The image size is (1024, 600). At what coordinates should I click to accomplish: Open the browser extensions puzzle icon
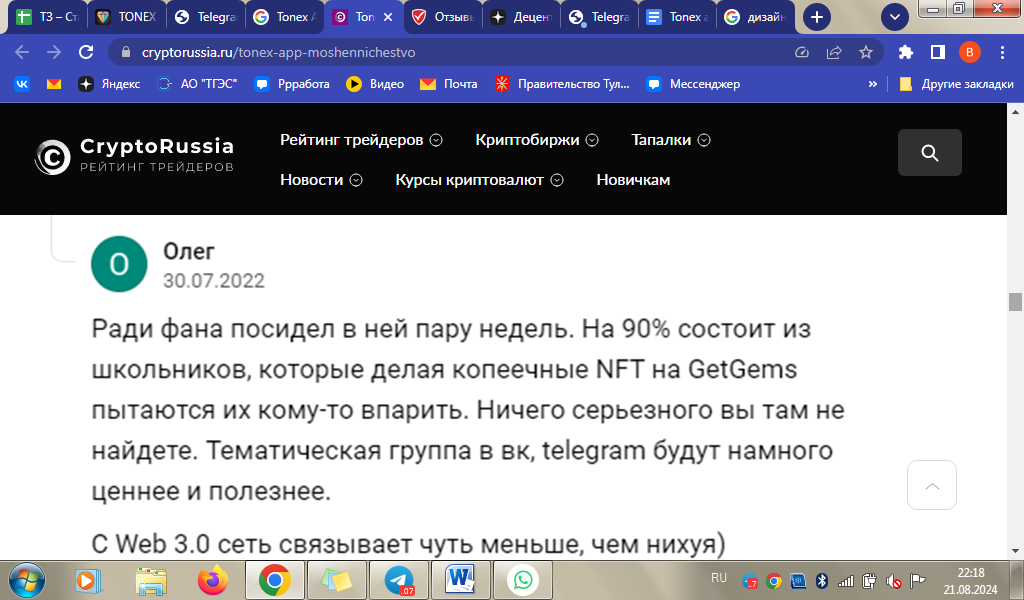click(906, 52)
